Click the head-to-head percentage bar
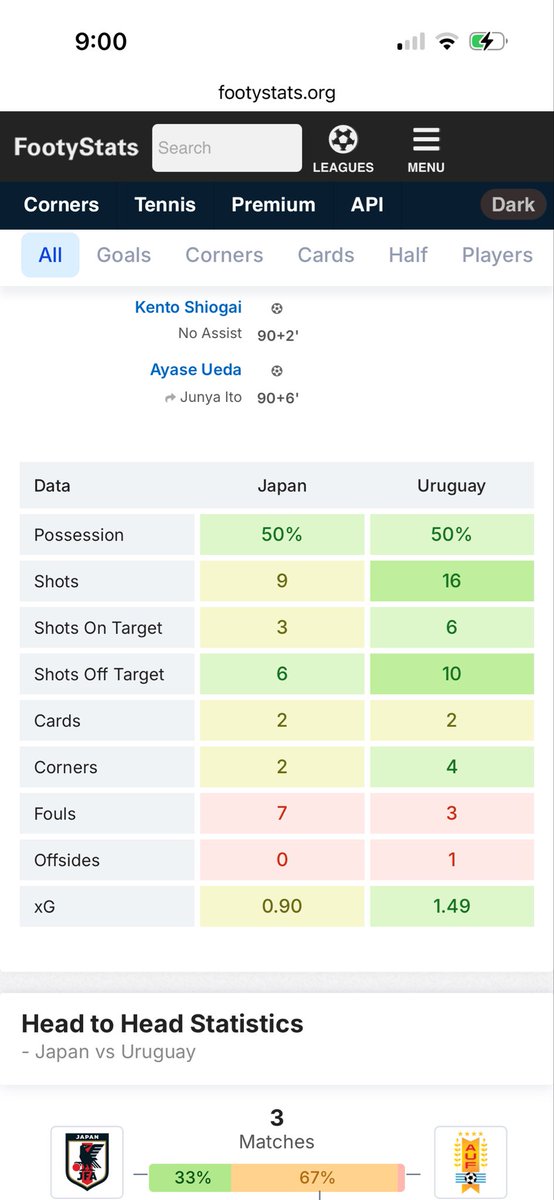554x1200 pixels. 277,1177
